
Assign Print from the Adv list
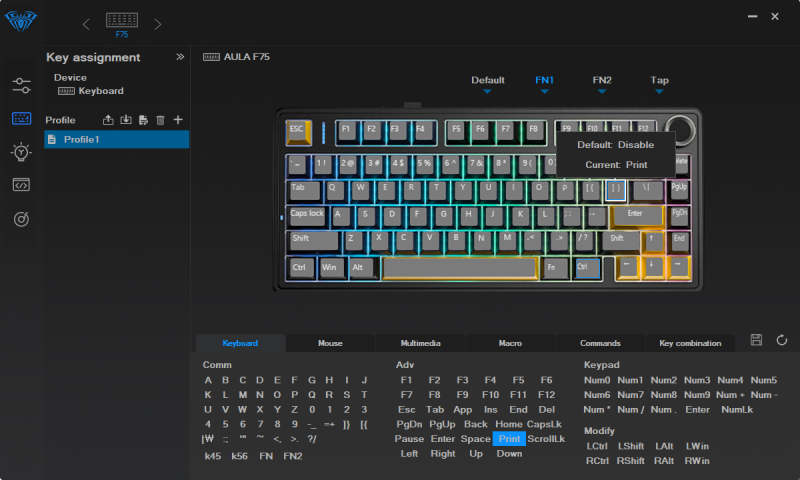[x=509, y=439]
